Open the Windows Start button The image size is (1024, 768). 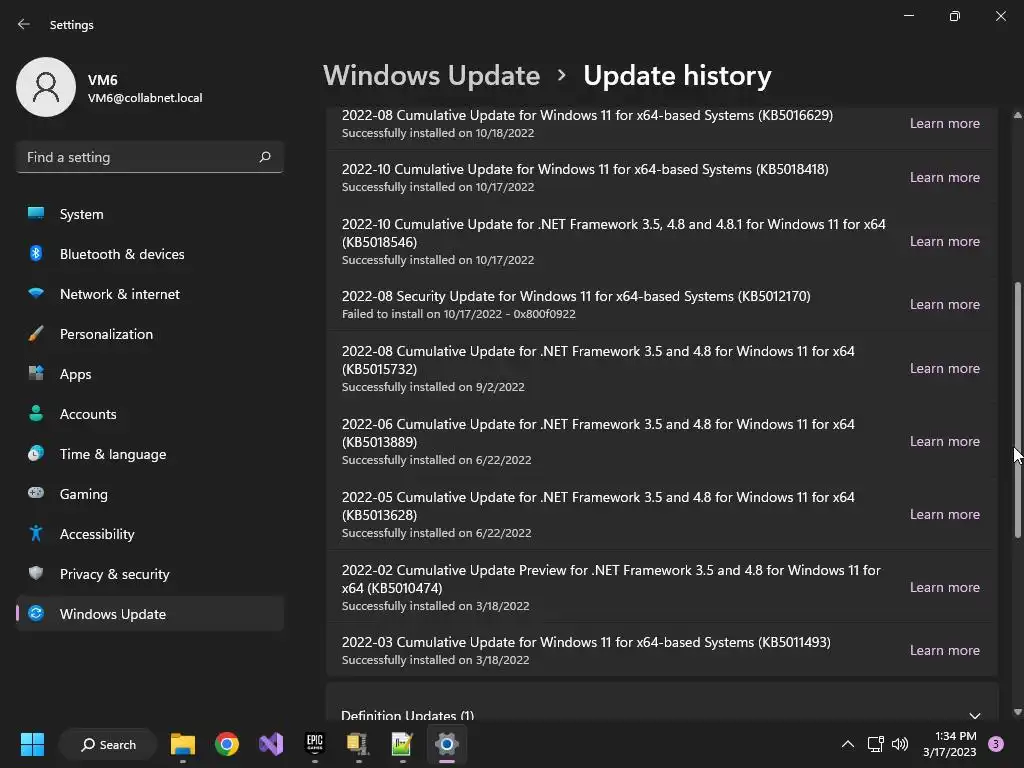(x=32, y=744)
